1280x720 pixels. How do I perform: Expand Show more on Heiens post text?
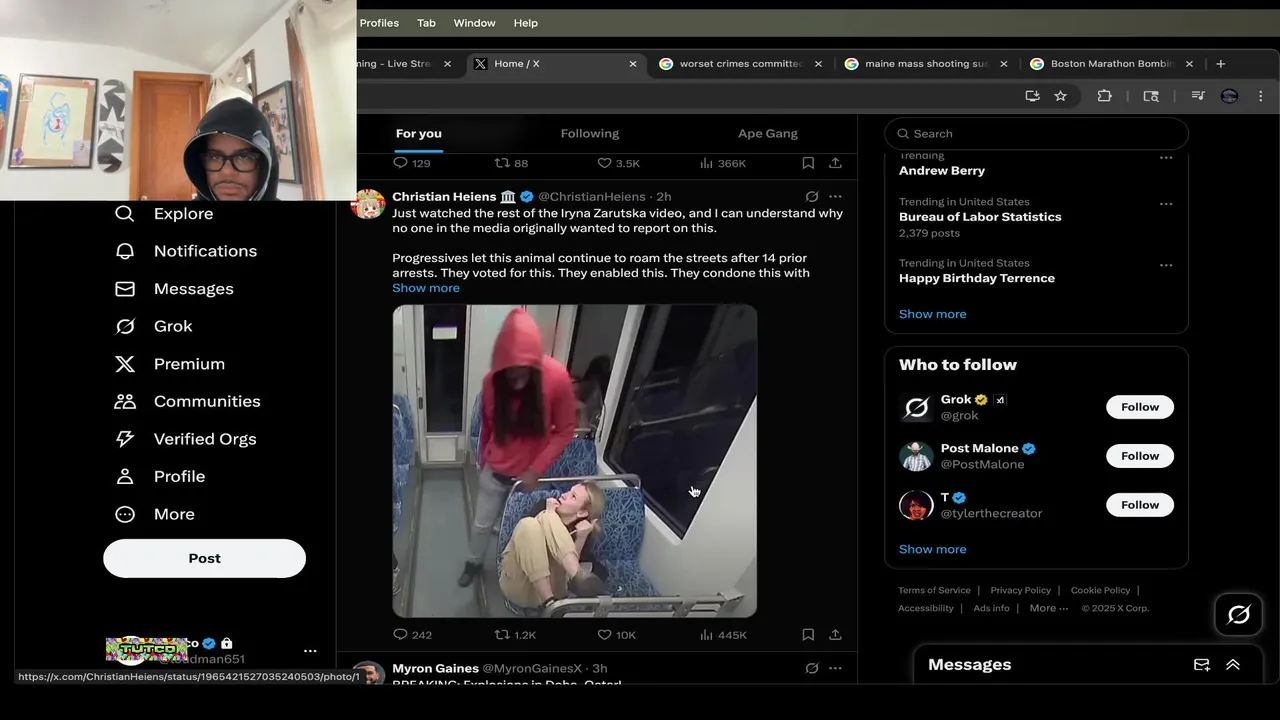[x=426, y=288]
